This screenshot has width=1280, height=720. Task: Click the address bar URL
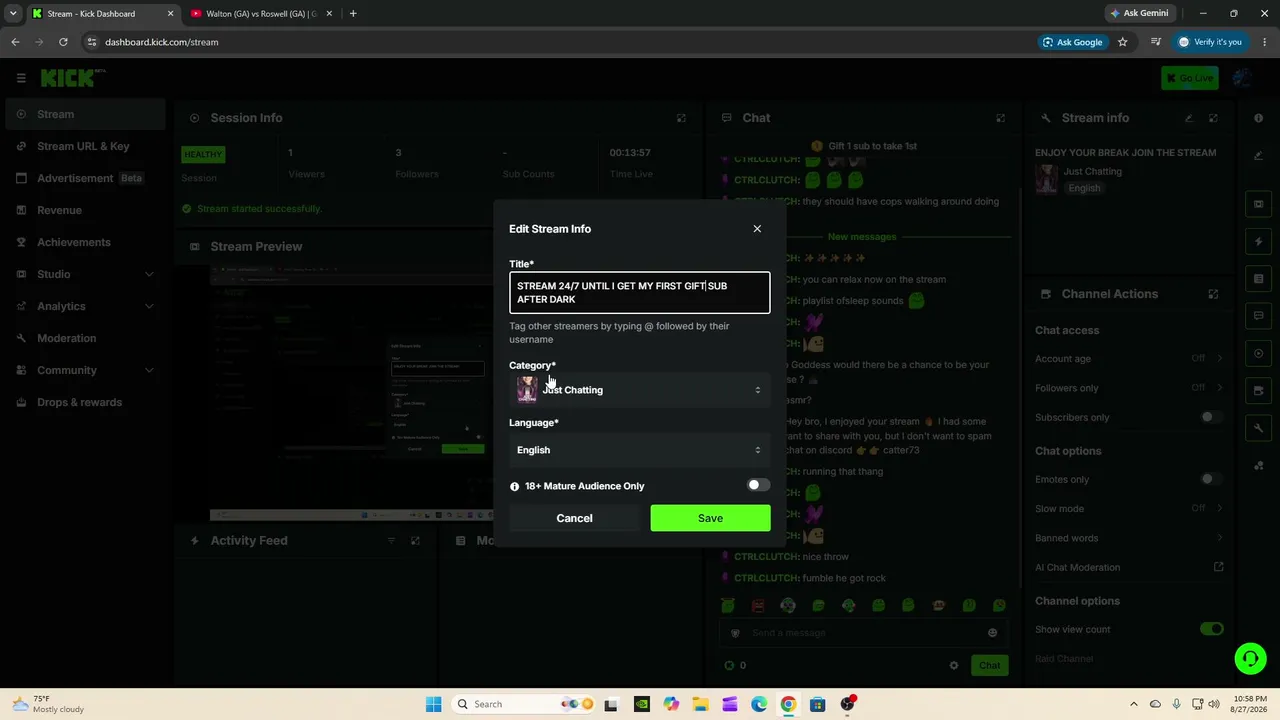pyautogui.click(x=161, y=42)
